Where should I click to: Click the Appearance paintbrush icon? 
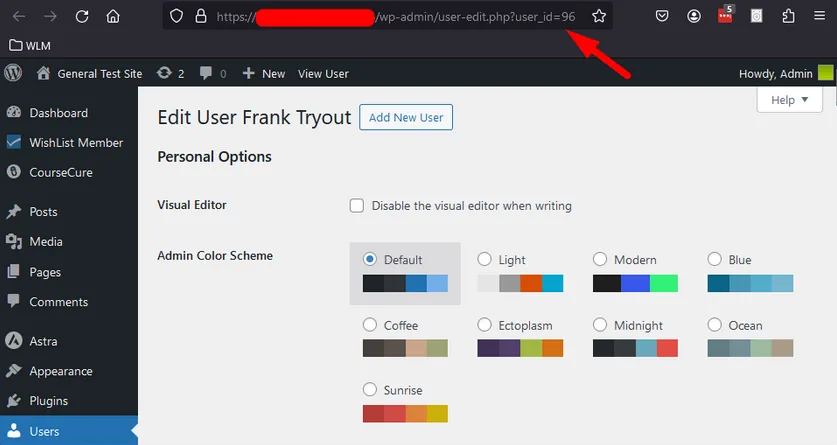(x=14, y=371)
